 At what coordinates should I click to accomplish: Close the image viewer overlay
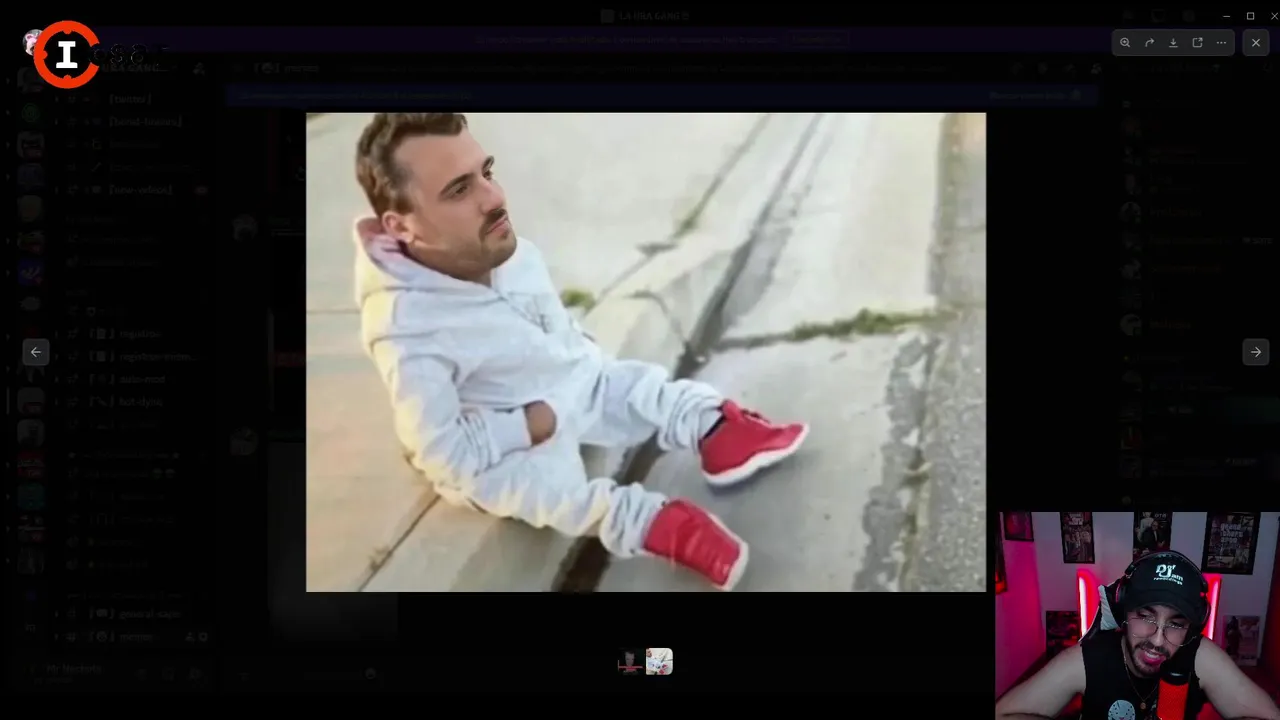pos(1256,43)
